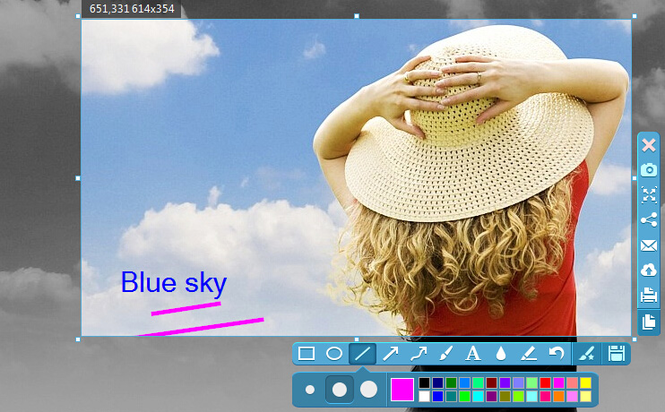Choose the smallest line thickness dot
665x412 pixels.
[x=310, y=390]
